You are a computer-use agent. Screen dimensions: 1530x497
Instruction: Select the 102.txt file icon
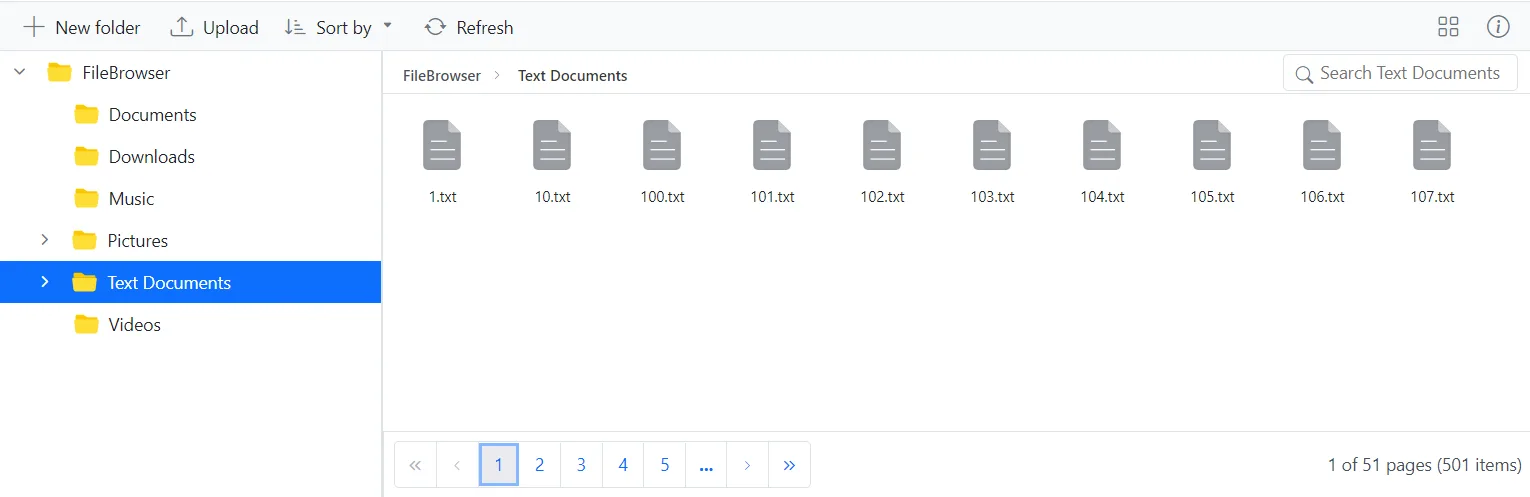[882, 145]
